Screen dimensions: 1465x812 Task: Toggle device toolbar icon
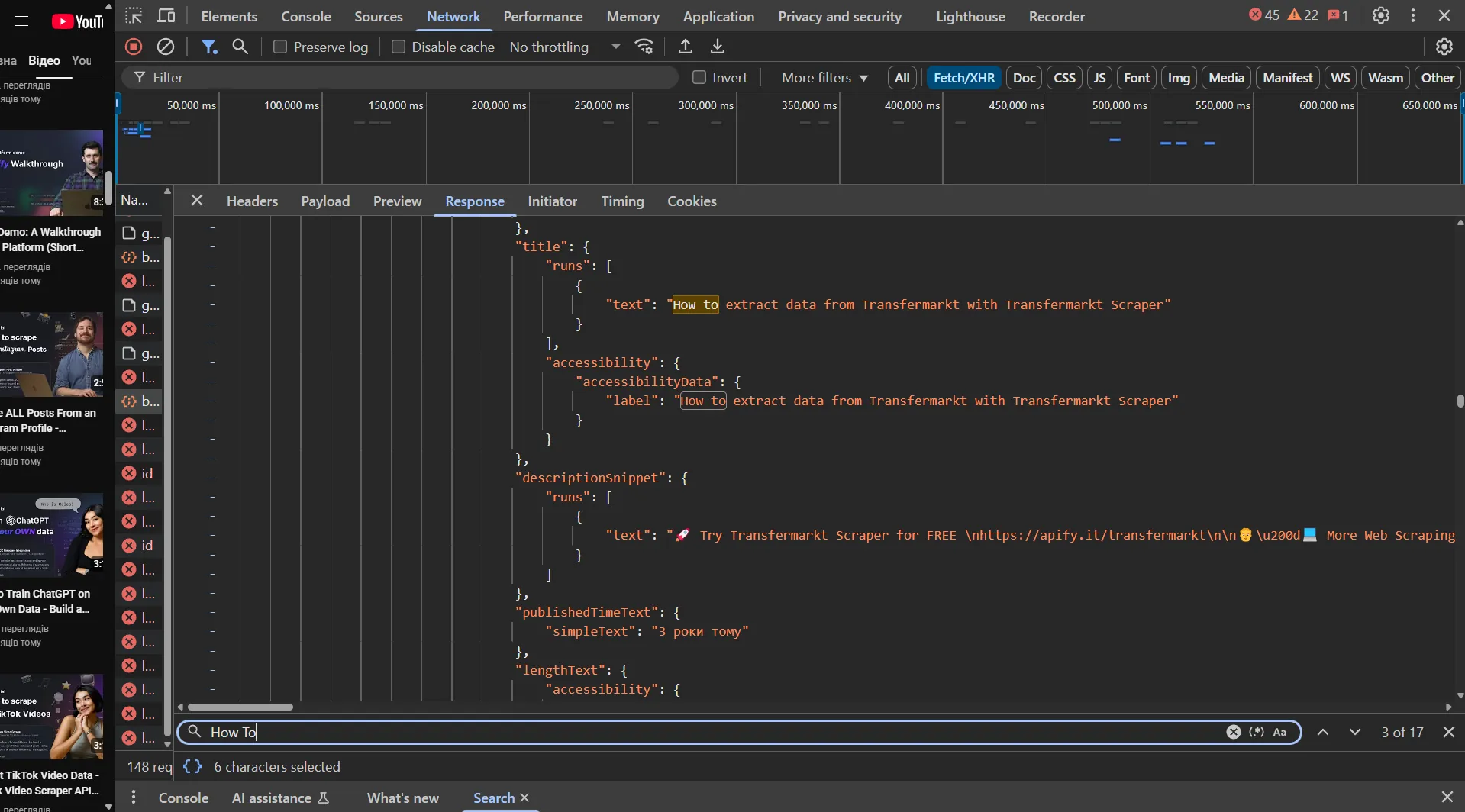pos(166,16)
